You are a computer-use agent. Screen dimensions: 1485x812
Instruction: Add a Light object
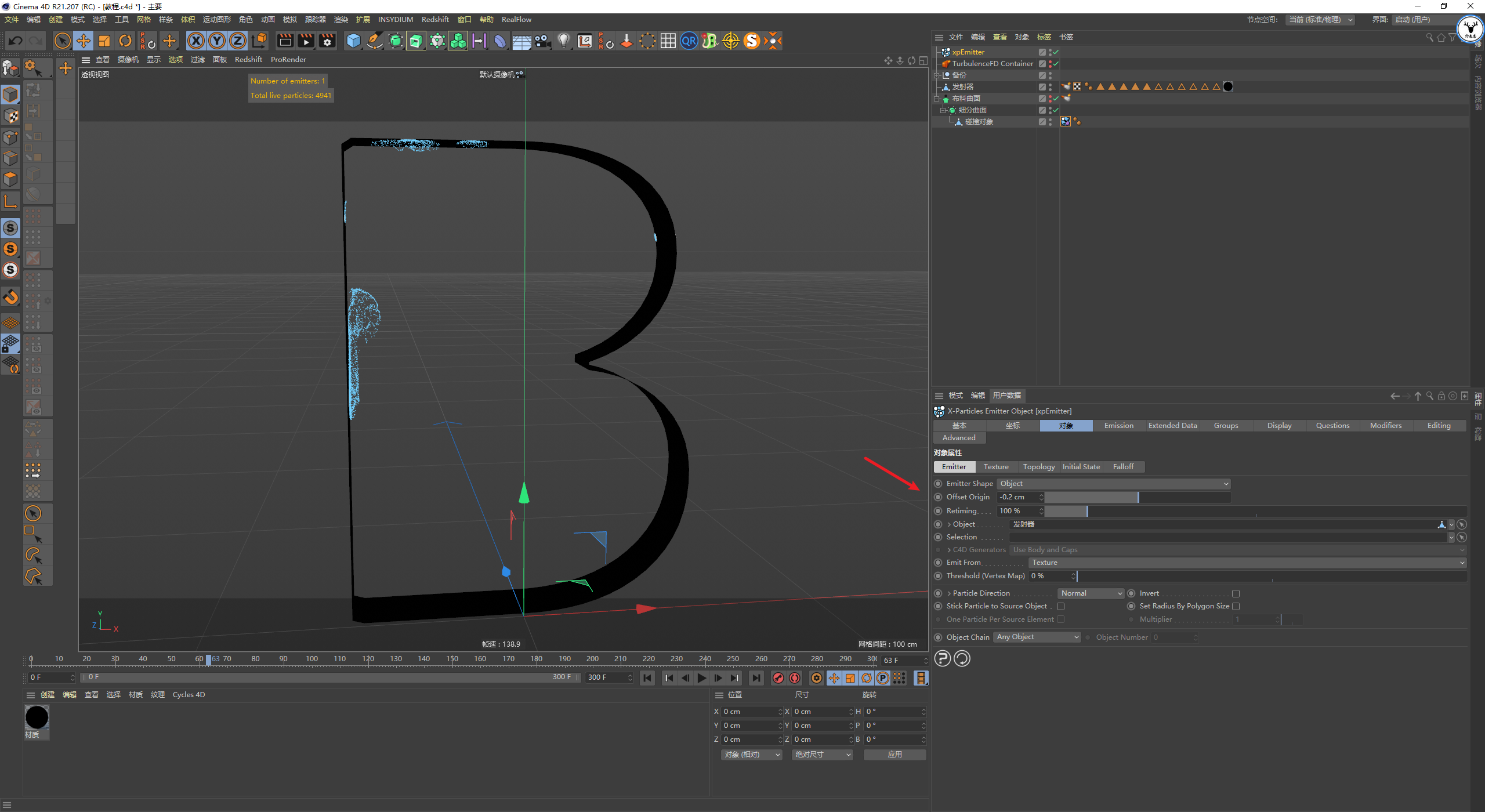coord(563,41)
